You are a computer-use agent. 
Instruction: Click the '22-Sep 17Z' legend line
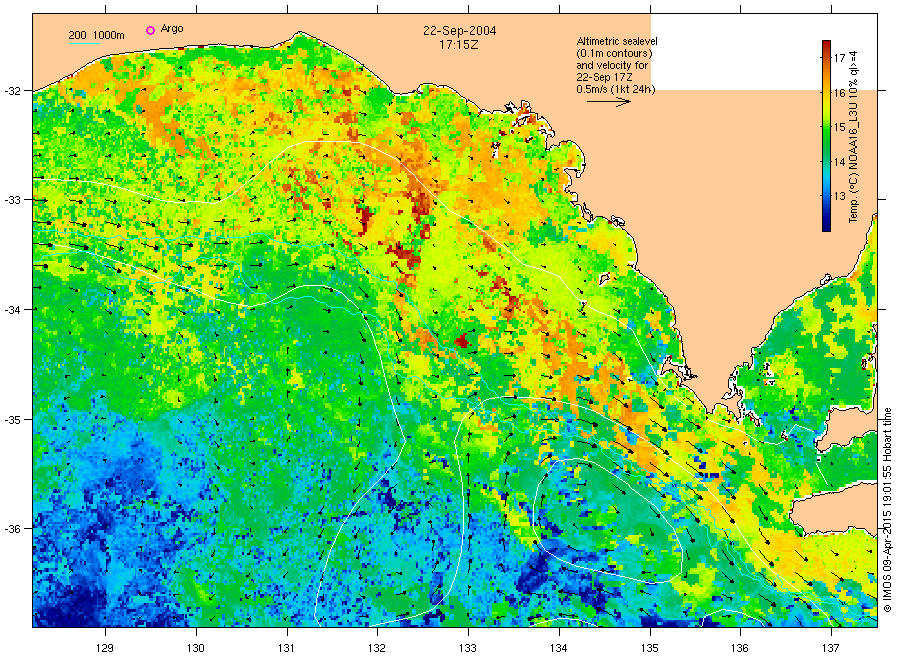click(x=604, y=77)
